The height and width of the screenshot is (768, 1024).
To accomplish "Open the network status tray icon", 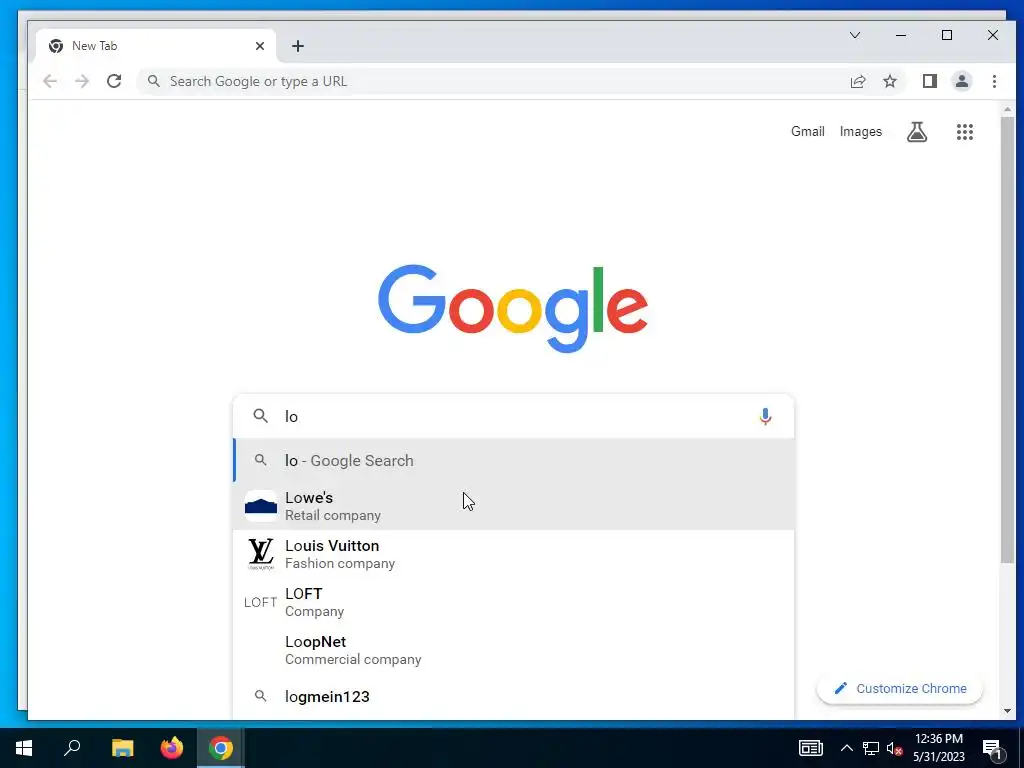I will tap(871, 748).
